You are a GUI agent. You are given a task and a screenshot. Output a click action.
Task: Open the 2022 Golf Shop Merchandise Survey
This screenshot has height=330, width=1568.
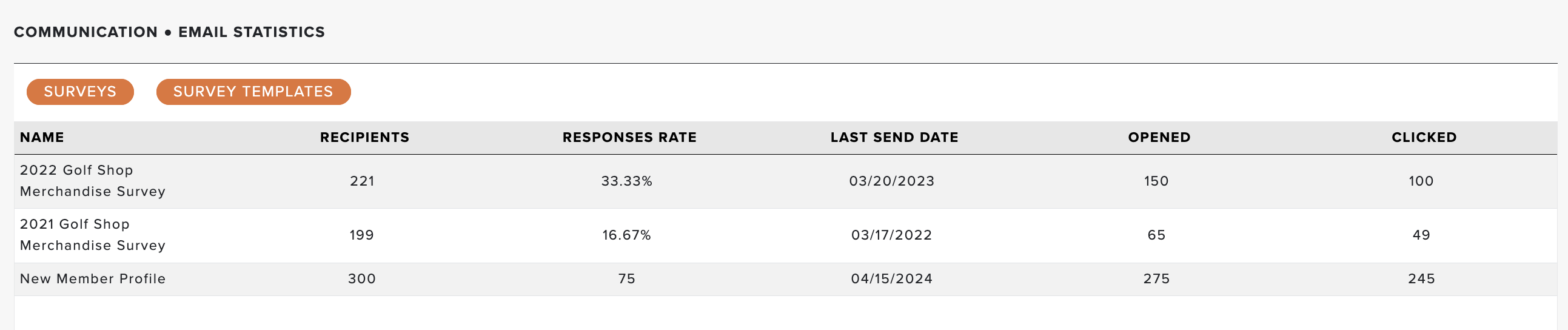[93, 181]
